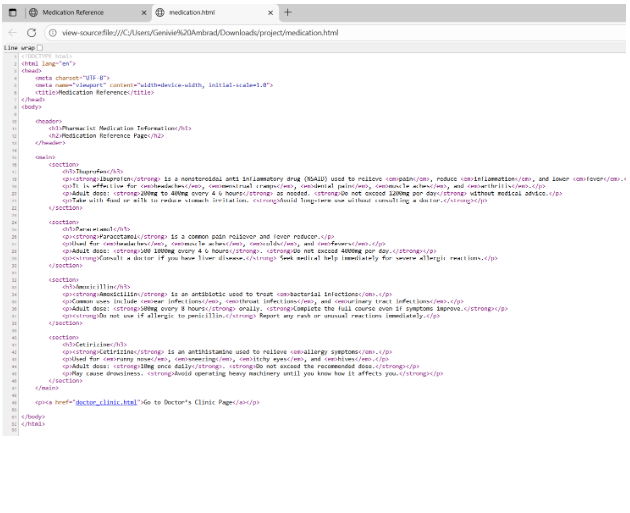Click 'Go to Doctor's Clinic Page' text
Screen dimensions: 630x513
(x=188, y=402)
